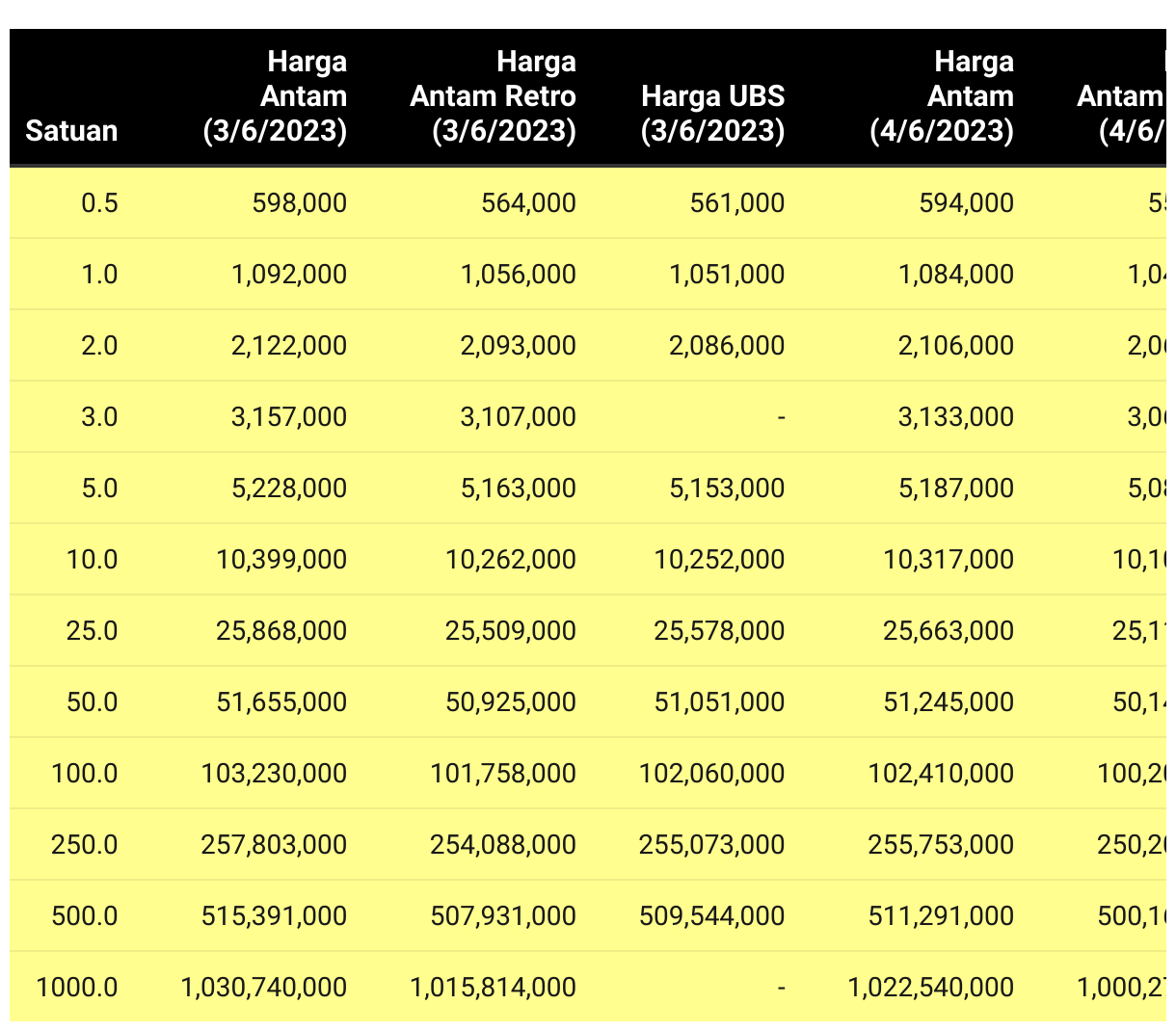Select the price "257,803,000"
This screenshot has height=1031, width=1176.
pos(275,844)
